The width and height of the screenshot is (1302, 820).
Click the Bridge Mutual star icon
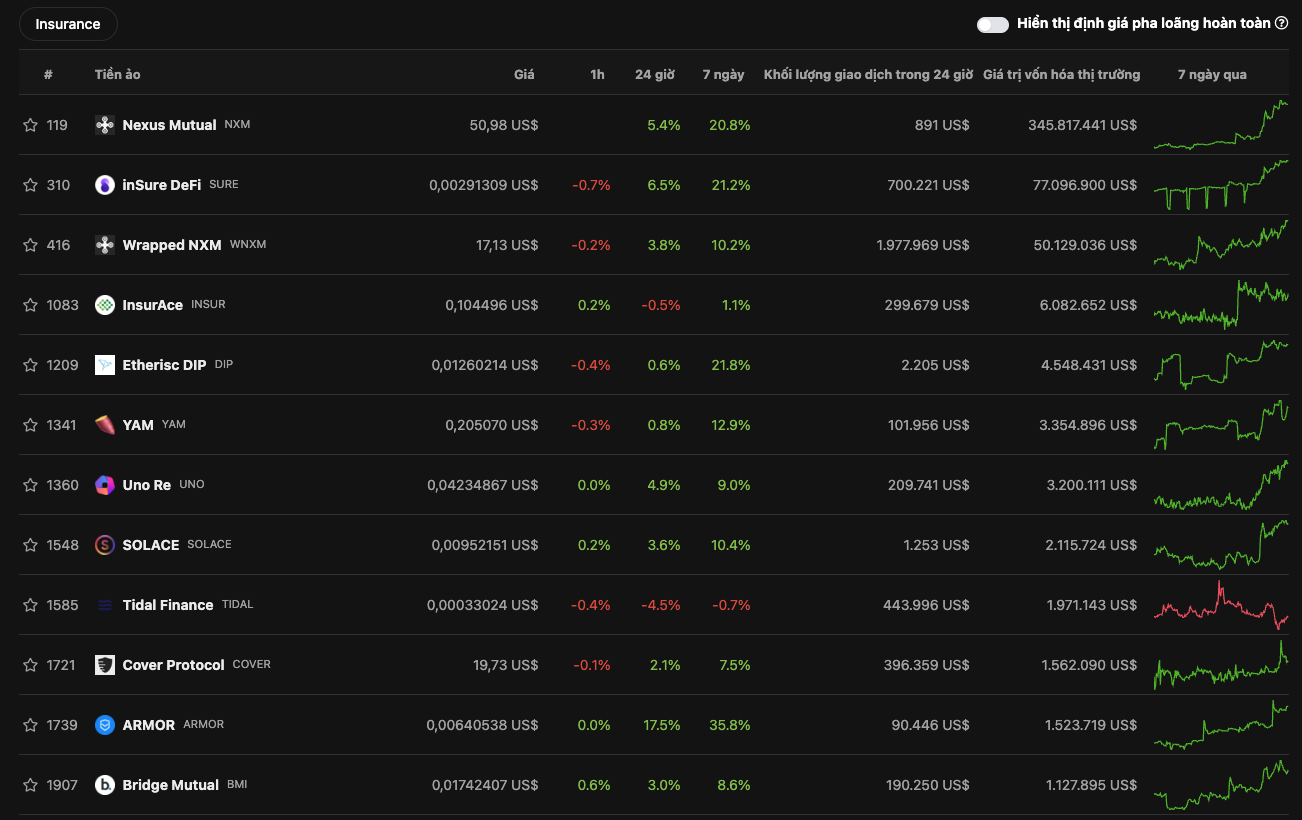pos(30,785)
